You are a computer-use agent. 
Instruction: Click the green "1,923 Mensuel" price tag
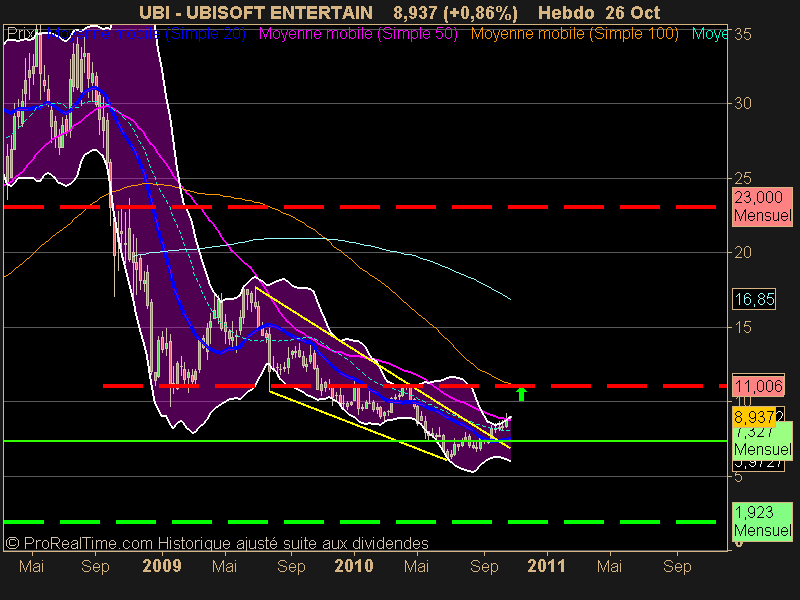763,521
